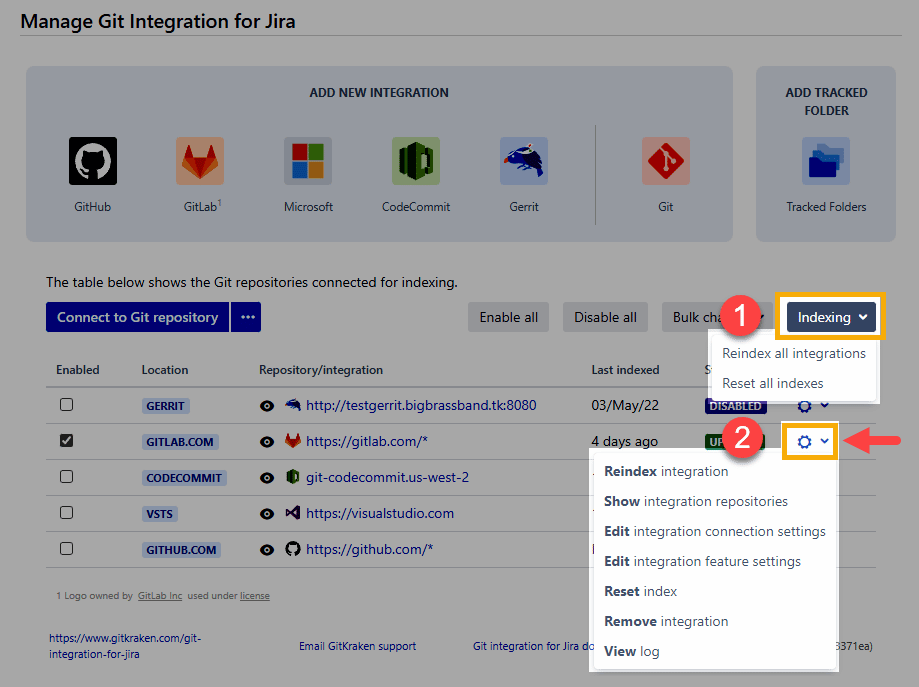The image size is (919, 687).
Task: Select the Microsoft integration icon
Action: tap(308, 161)
